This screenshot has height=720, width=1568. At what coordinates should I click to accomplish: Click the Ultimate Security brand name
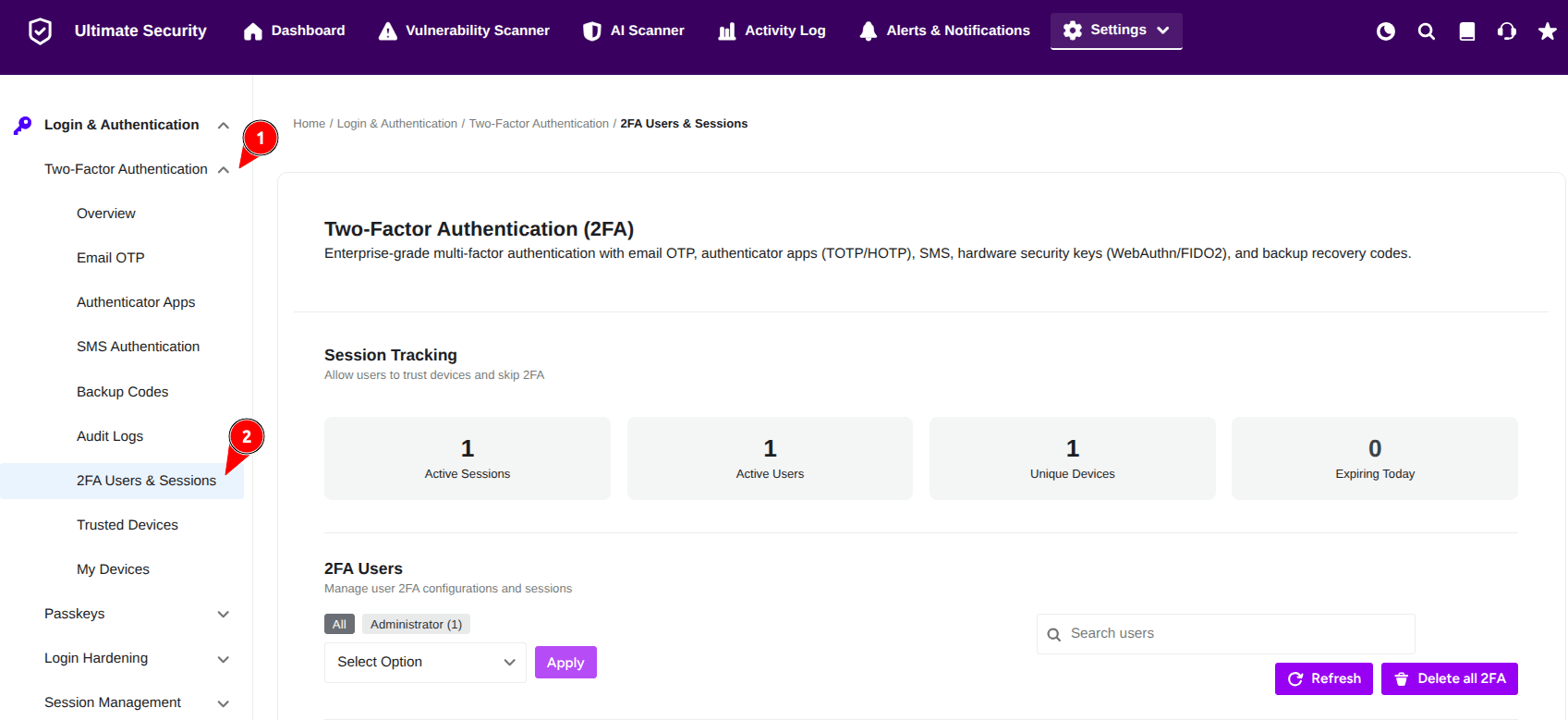tap(140, 31)
